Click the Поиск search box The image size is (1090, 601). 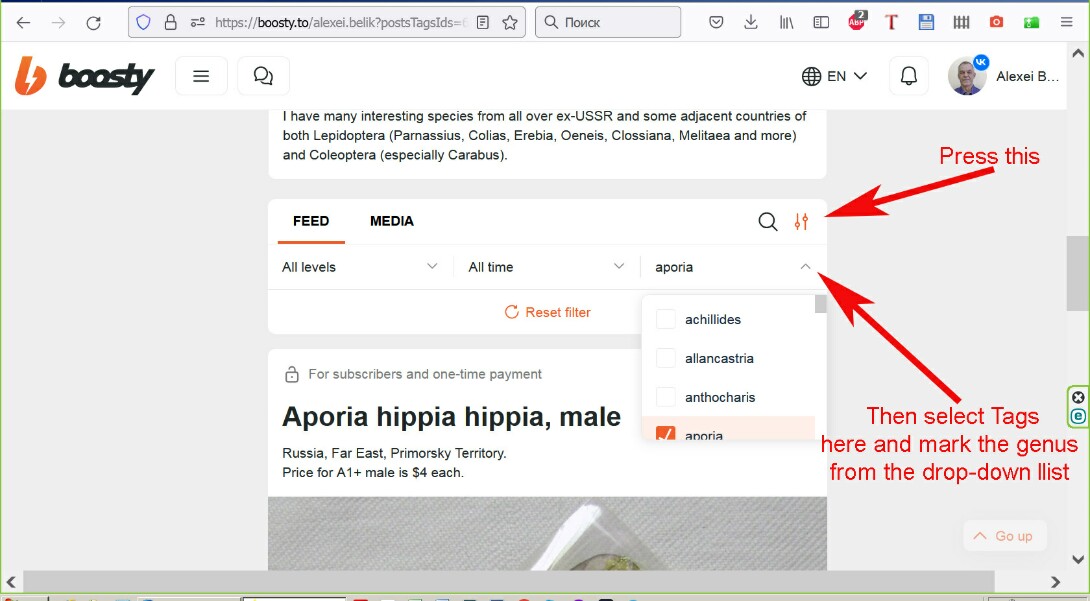click(608, 22)
